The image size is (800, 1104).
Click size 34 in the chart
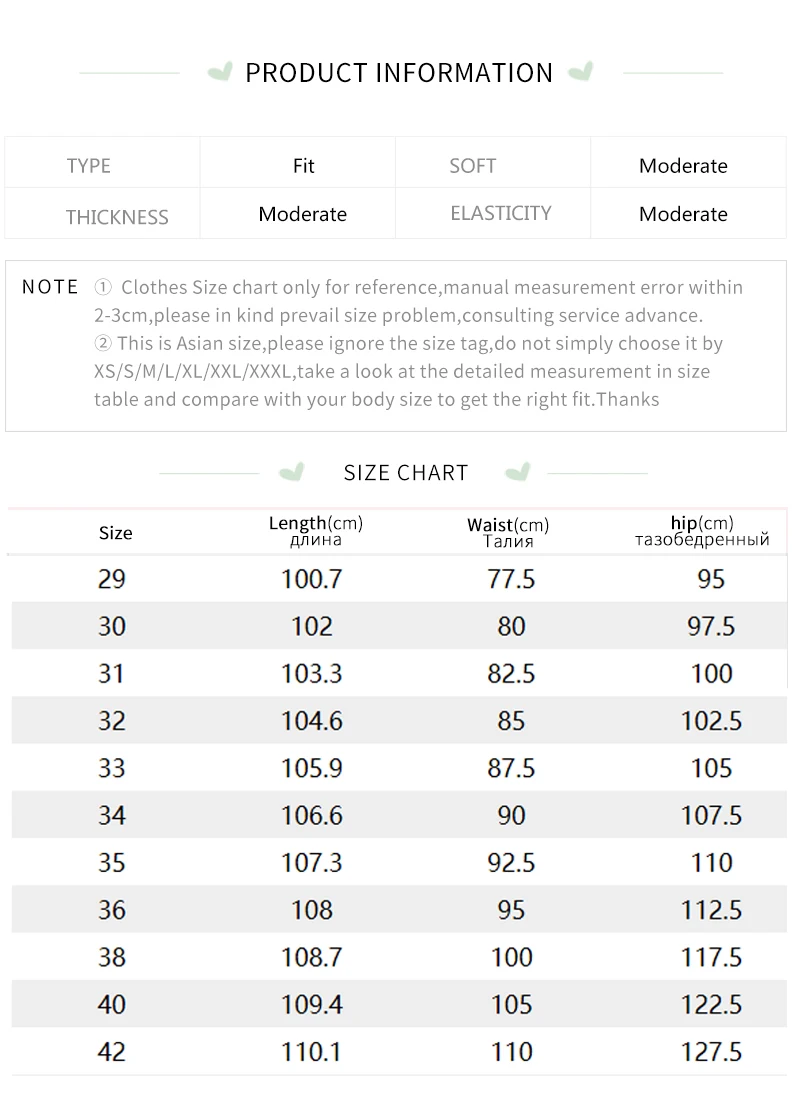point(112,816)
